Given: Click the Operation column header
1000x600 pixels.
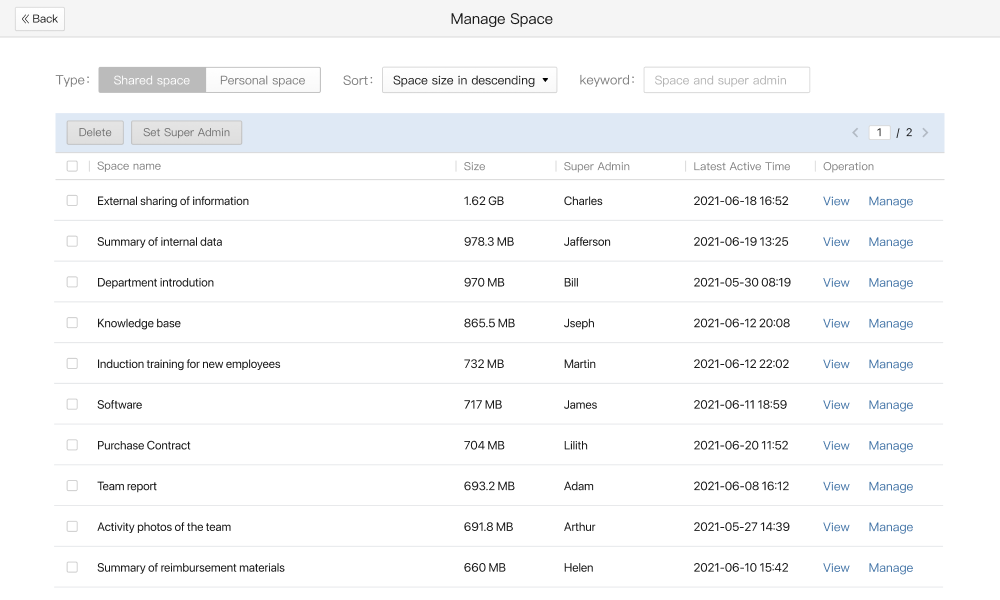Looking at the screenshot, I should tap(848, 166).
